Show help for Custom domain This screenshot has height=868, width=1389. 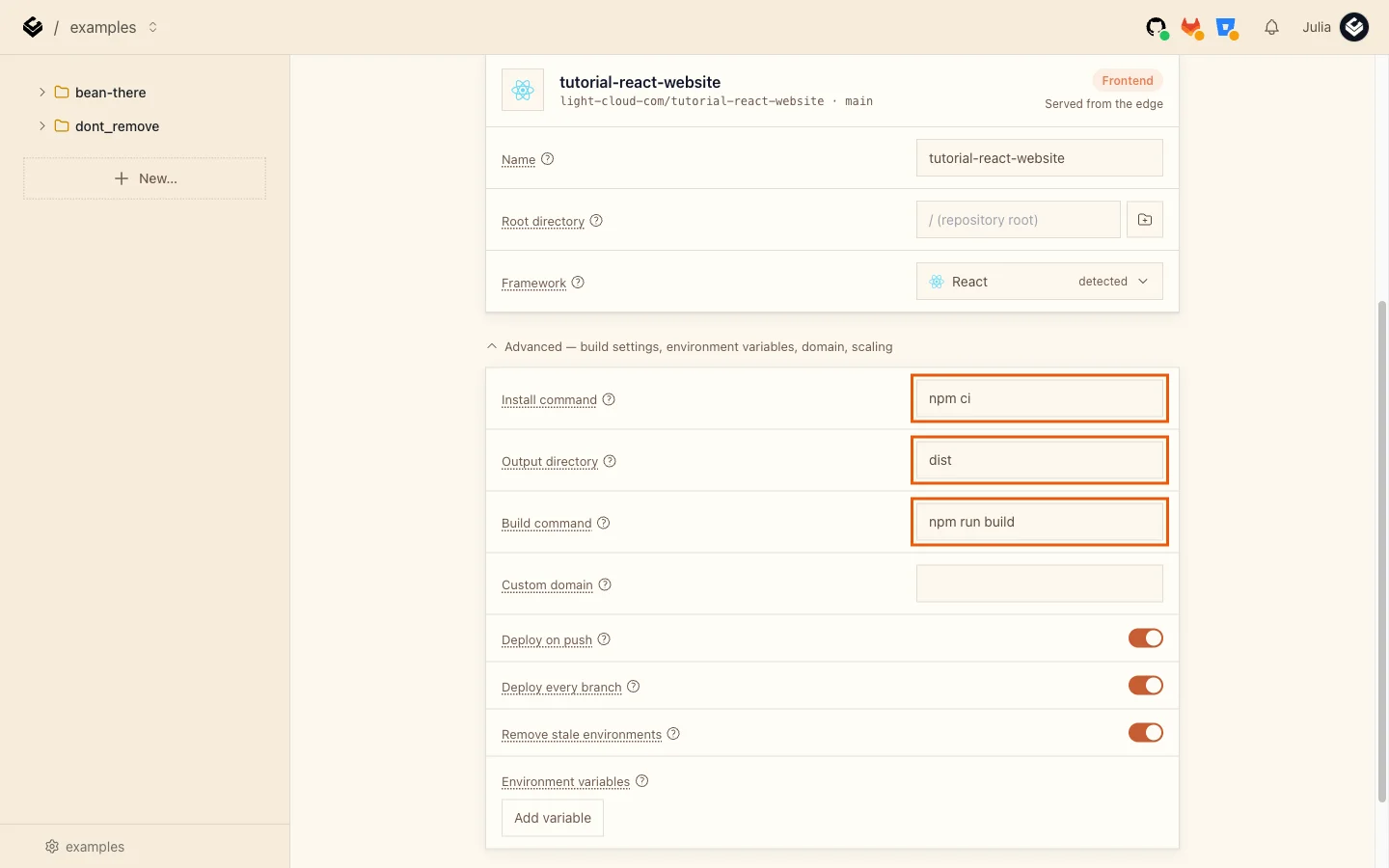pyautogui.click(x=605, y=584)
